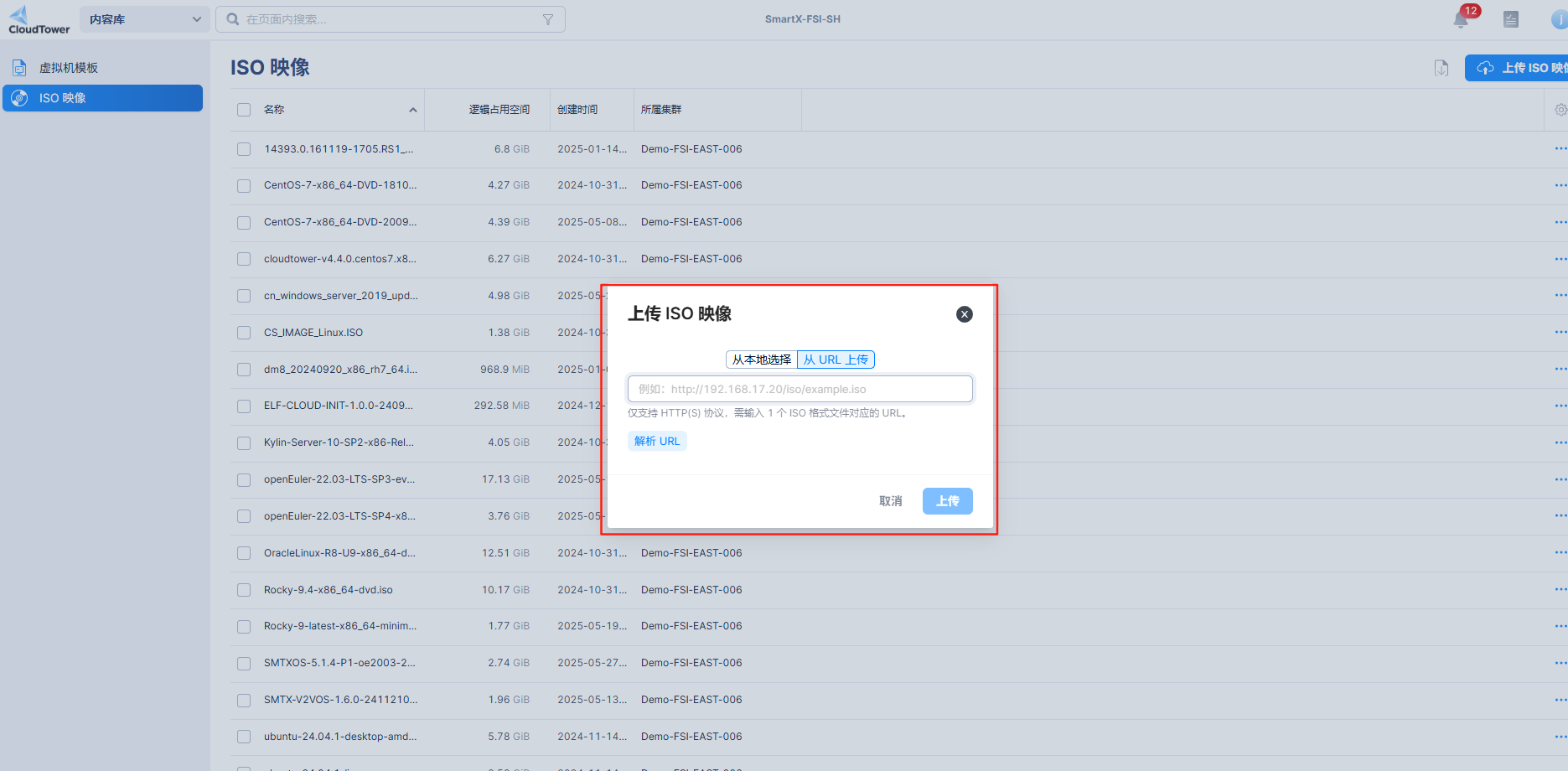Click the URL input field
The height and width of the screenshot is (771, 1568).
[x=800, y=389]
